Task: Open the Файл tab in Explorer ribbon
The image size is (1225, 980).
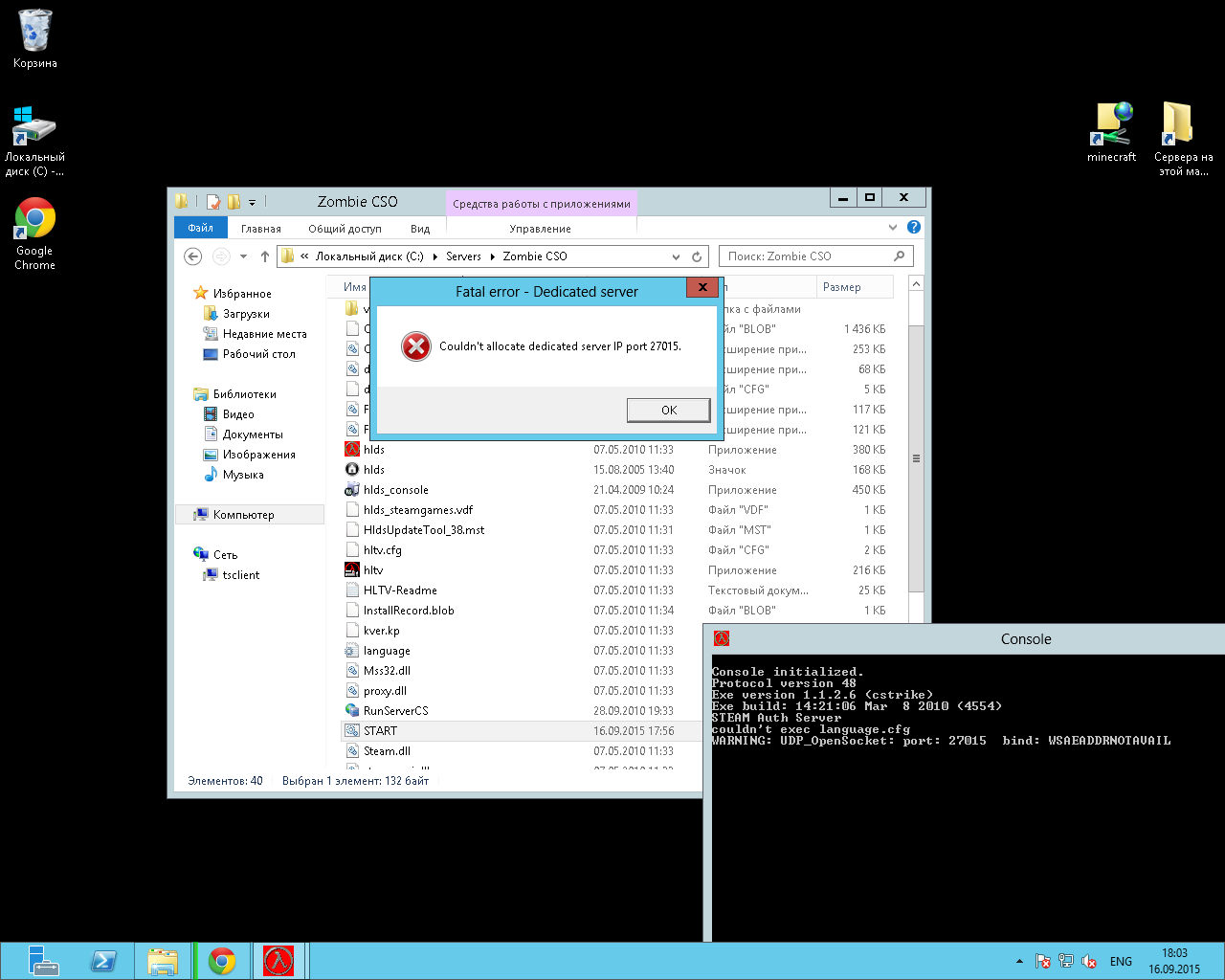Action: pos(200,228)
